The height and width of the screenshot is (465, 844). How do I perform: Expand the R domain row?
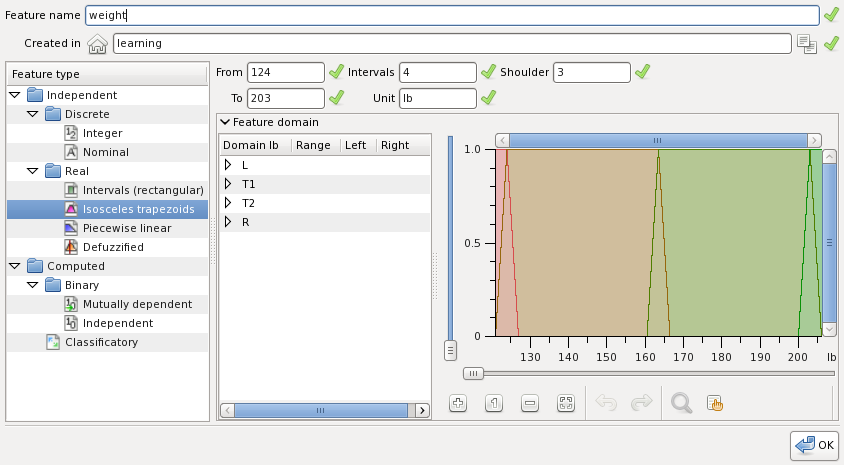[x=228, y=222]
